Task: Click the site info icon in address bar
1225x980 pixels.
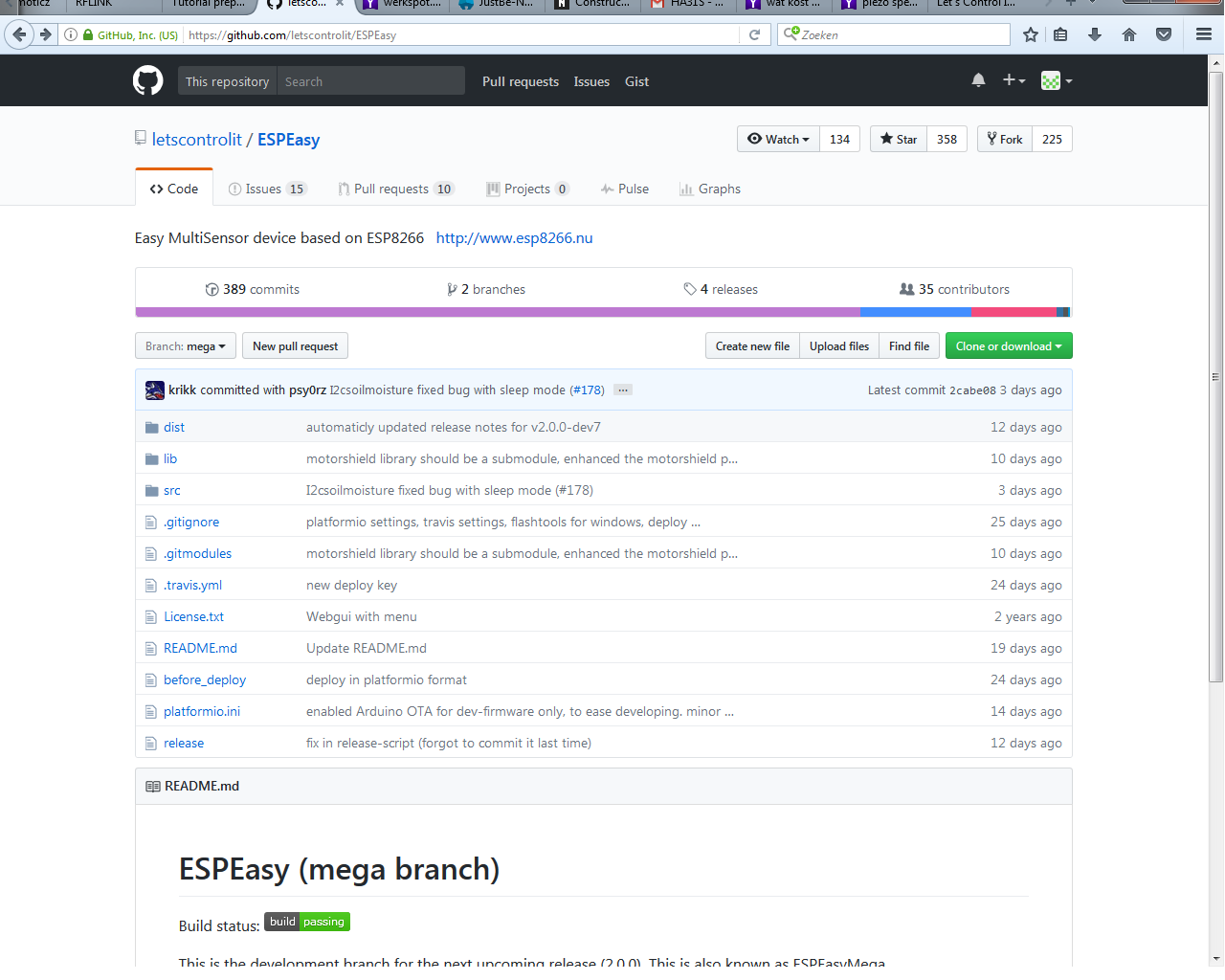Action: (71, 34)
